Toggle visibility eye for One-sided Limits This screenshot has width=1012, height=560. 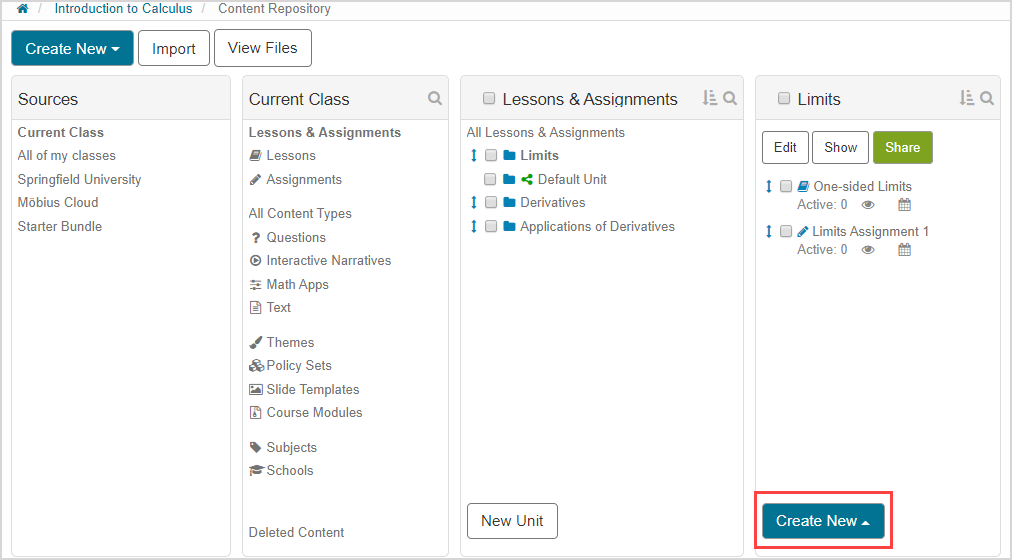(868, 205)
